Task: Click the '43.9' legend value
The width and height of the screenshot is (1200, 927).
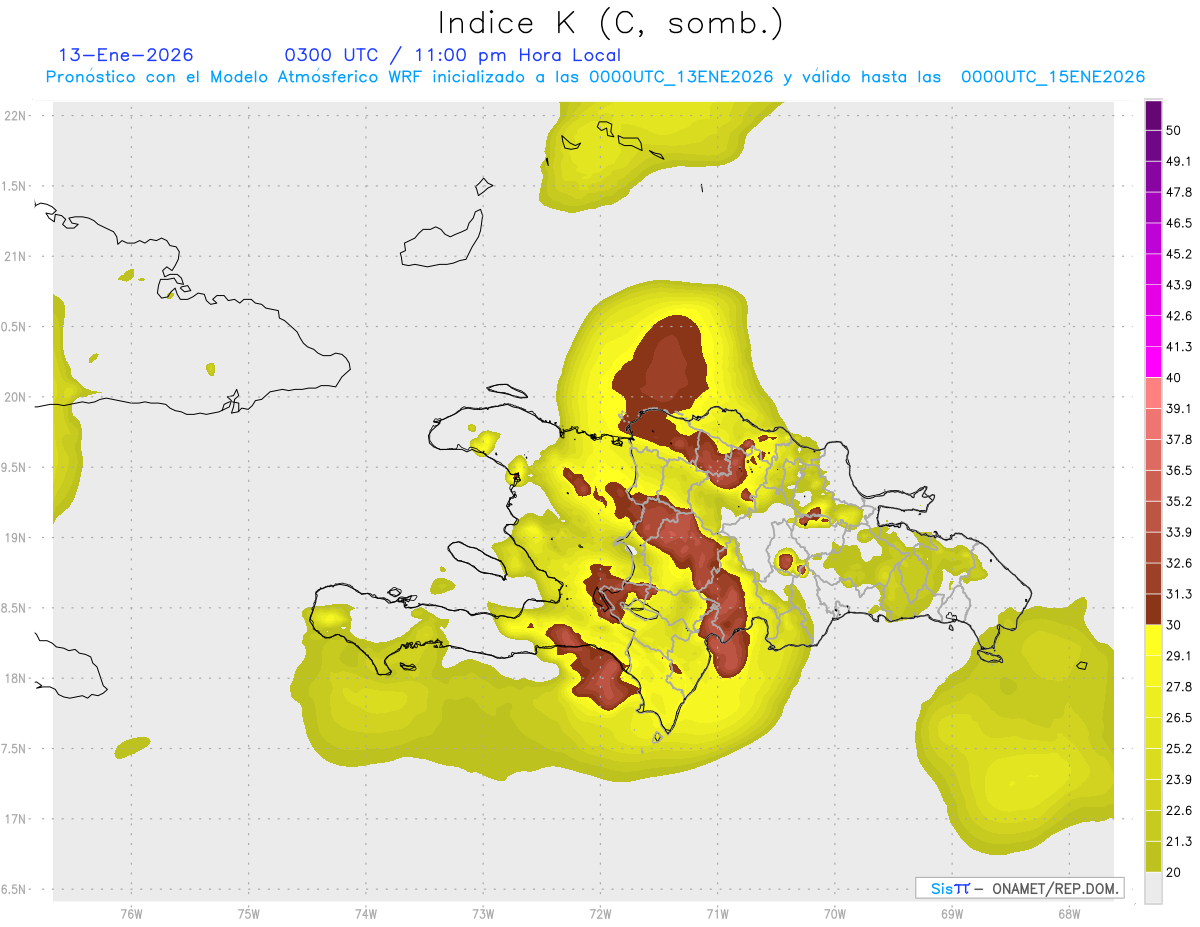Action: coord(1179,285)
